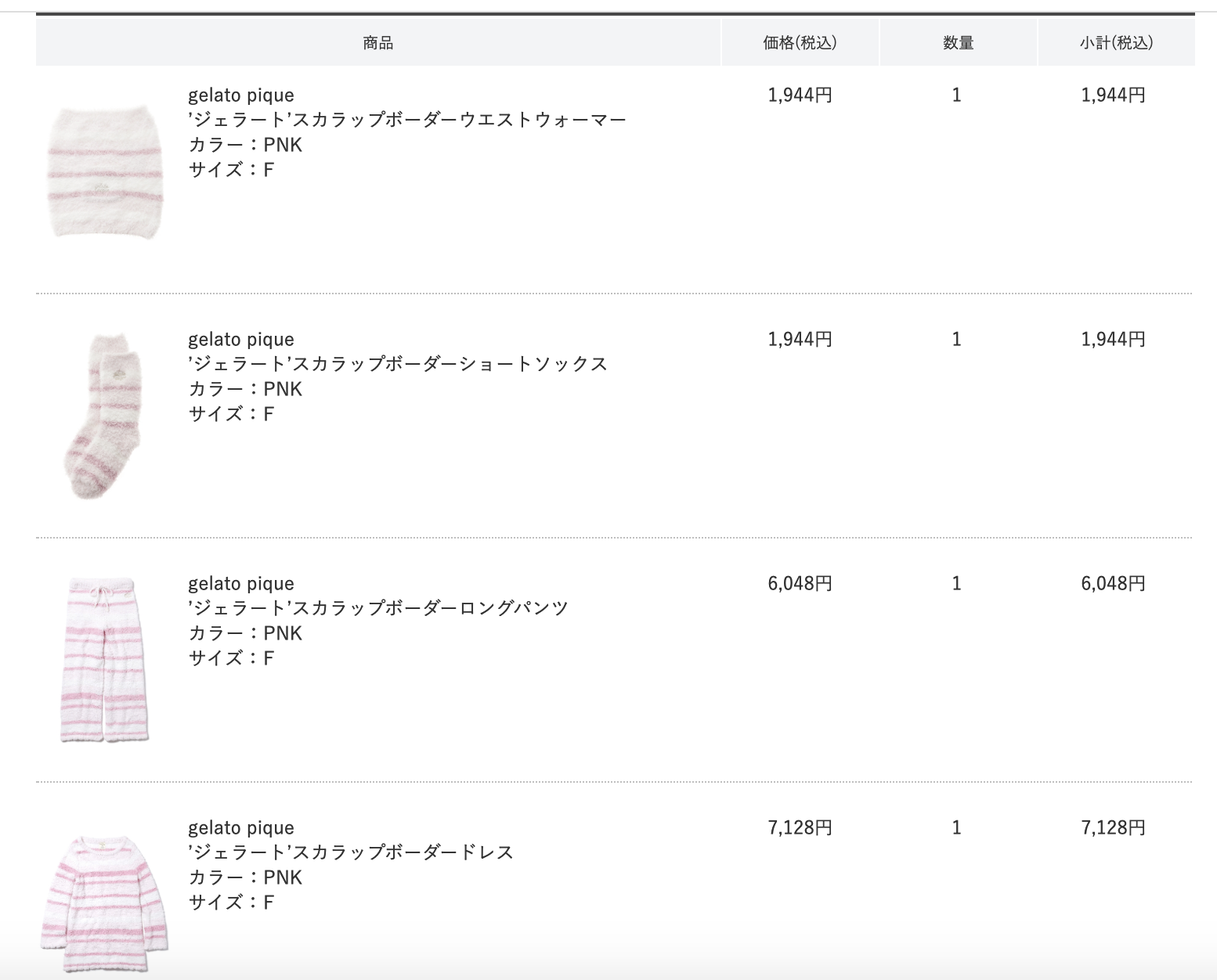
Task: Click the カラー：PNK text under short socks
Action: (x=245, y=389)
